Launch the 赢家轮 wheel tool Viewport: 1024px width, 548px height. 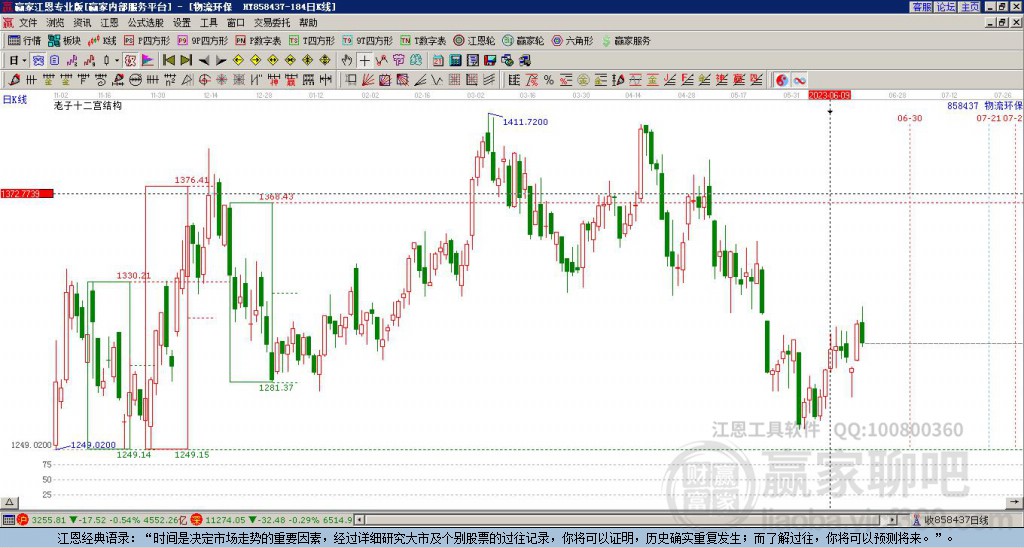pyautogui.click(x=523, y=40)
